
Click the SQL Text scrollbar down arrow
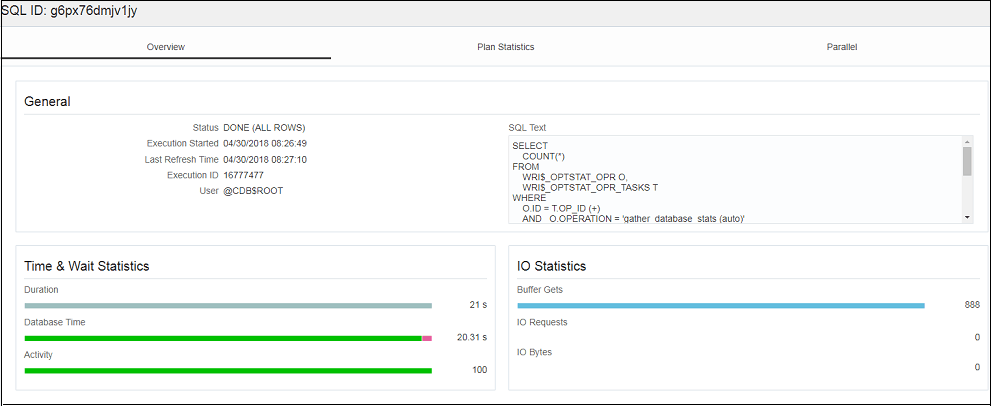[x=967, y=217]
